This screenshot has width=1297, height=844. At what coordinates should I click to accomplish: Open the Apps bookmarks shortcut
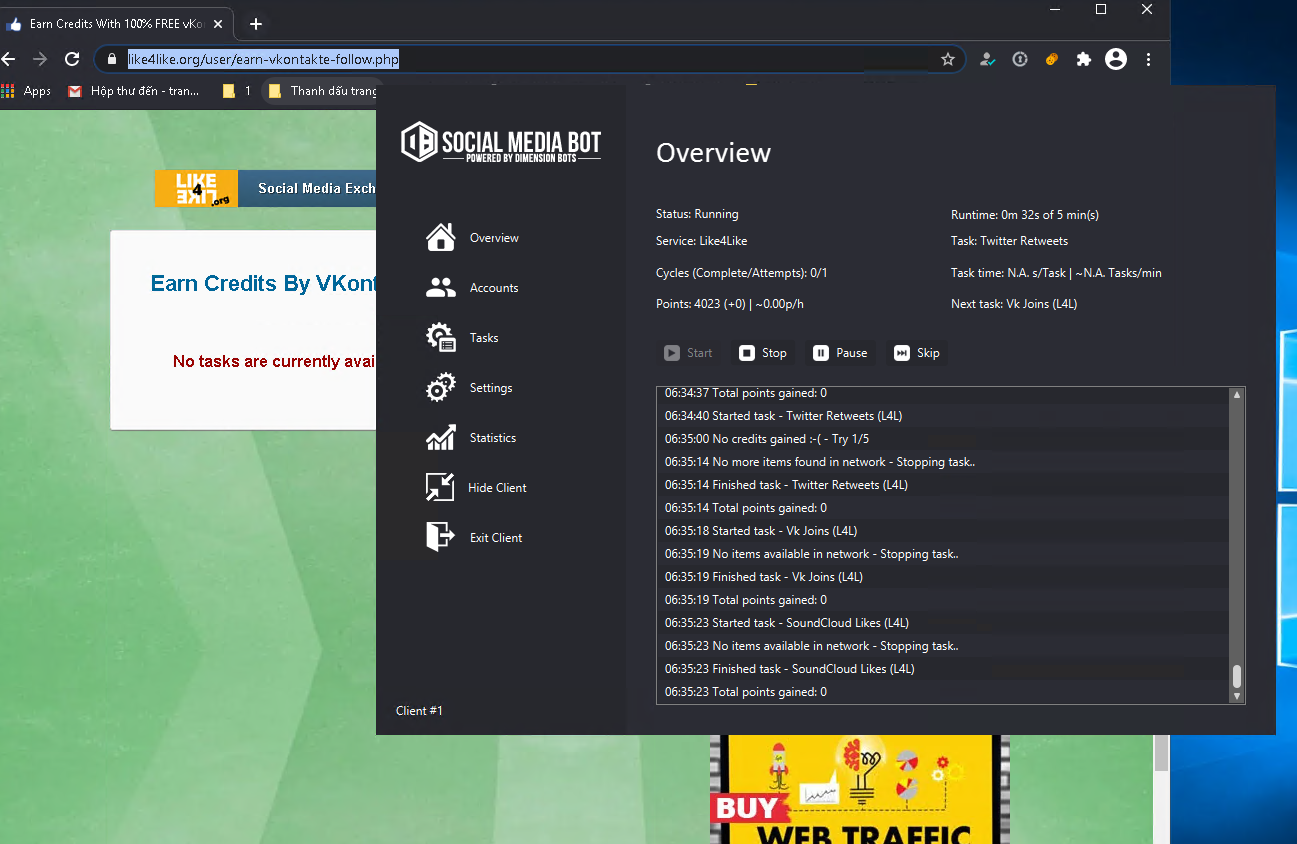(x=27, y=91)
